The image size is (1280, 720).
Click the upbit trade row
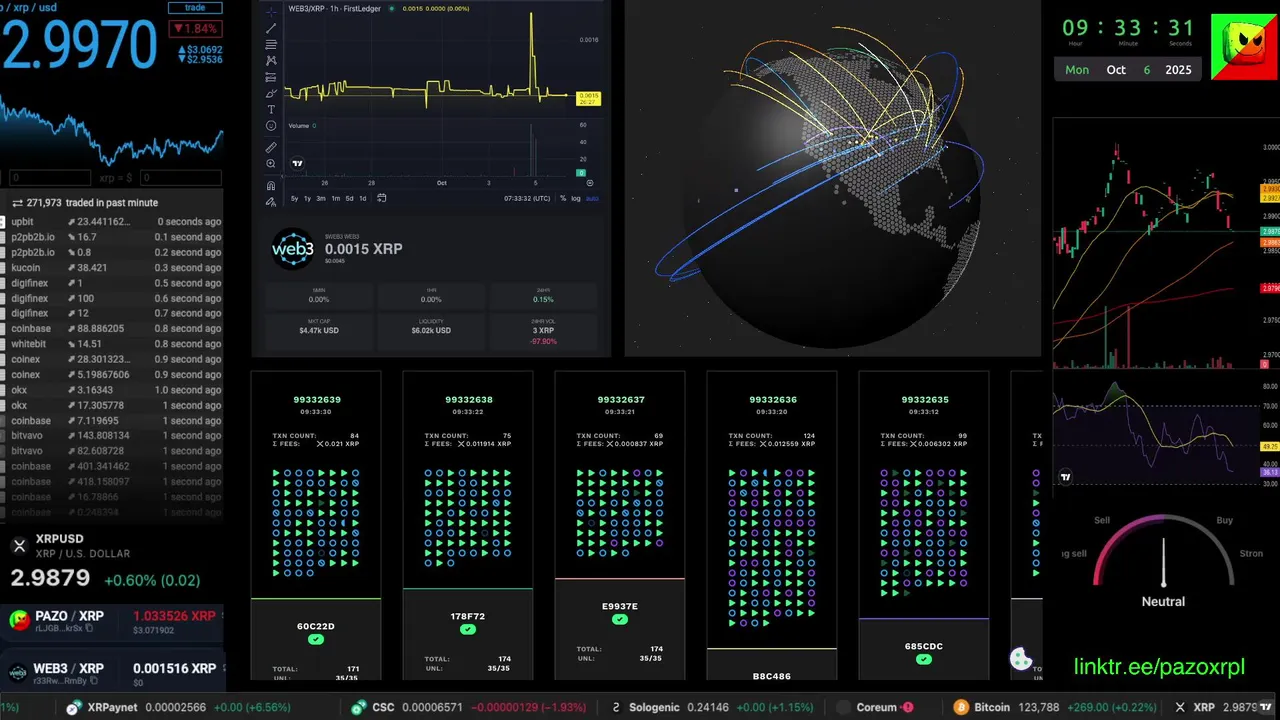coord(112,222)
